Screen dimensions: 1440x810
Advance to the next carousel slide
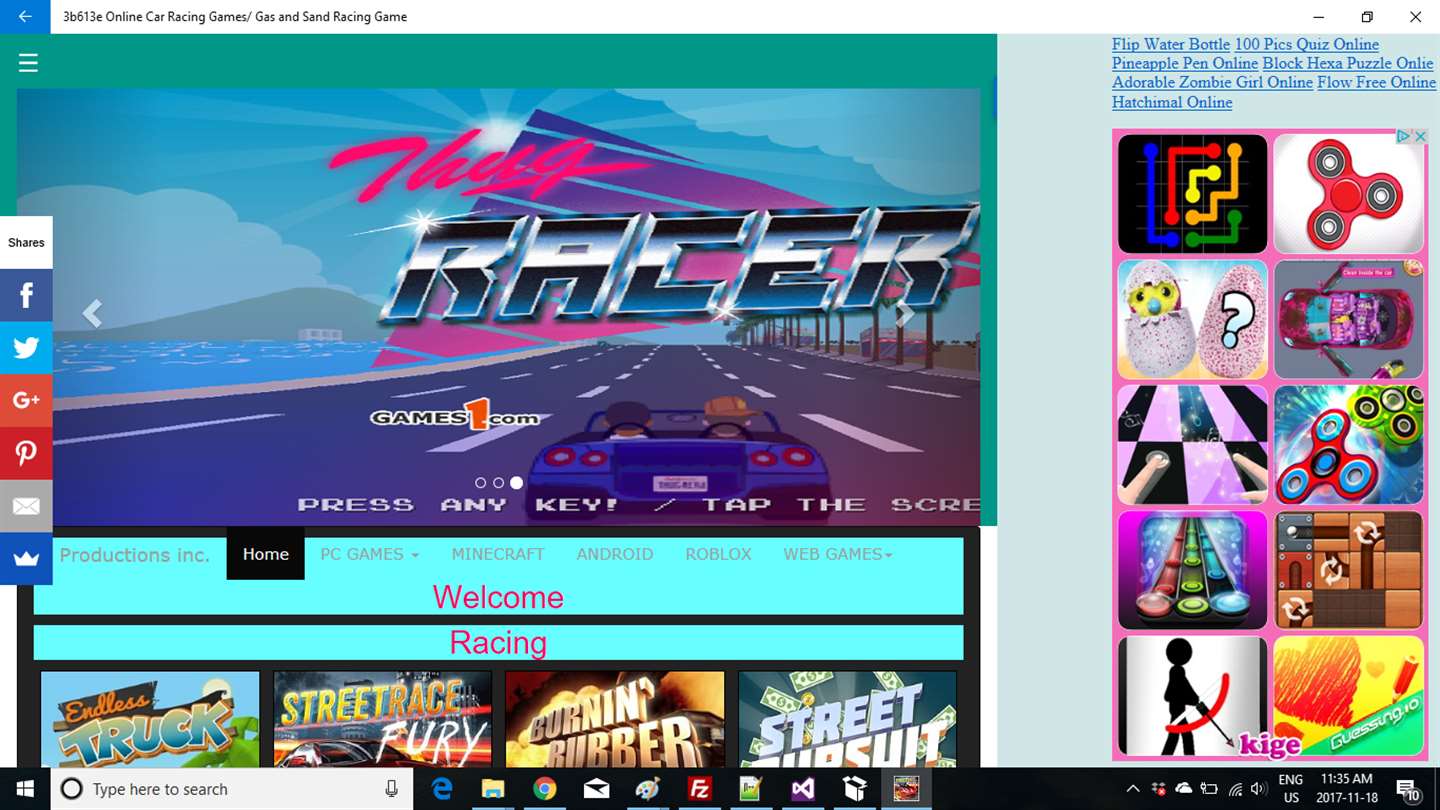(904, 314)
